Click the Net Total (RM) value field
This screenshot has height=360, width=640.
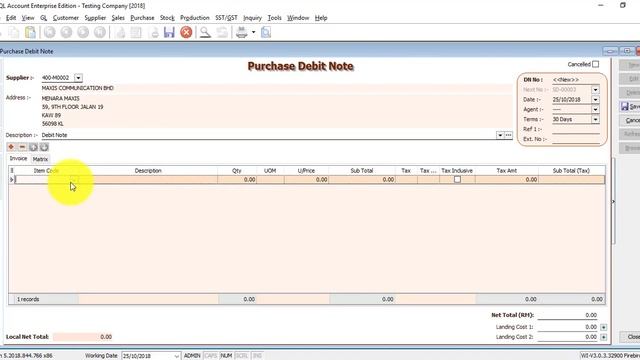click(x=568, y=315)
